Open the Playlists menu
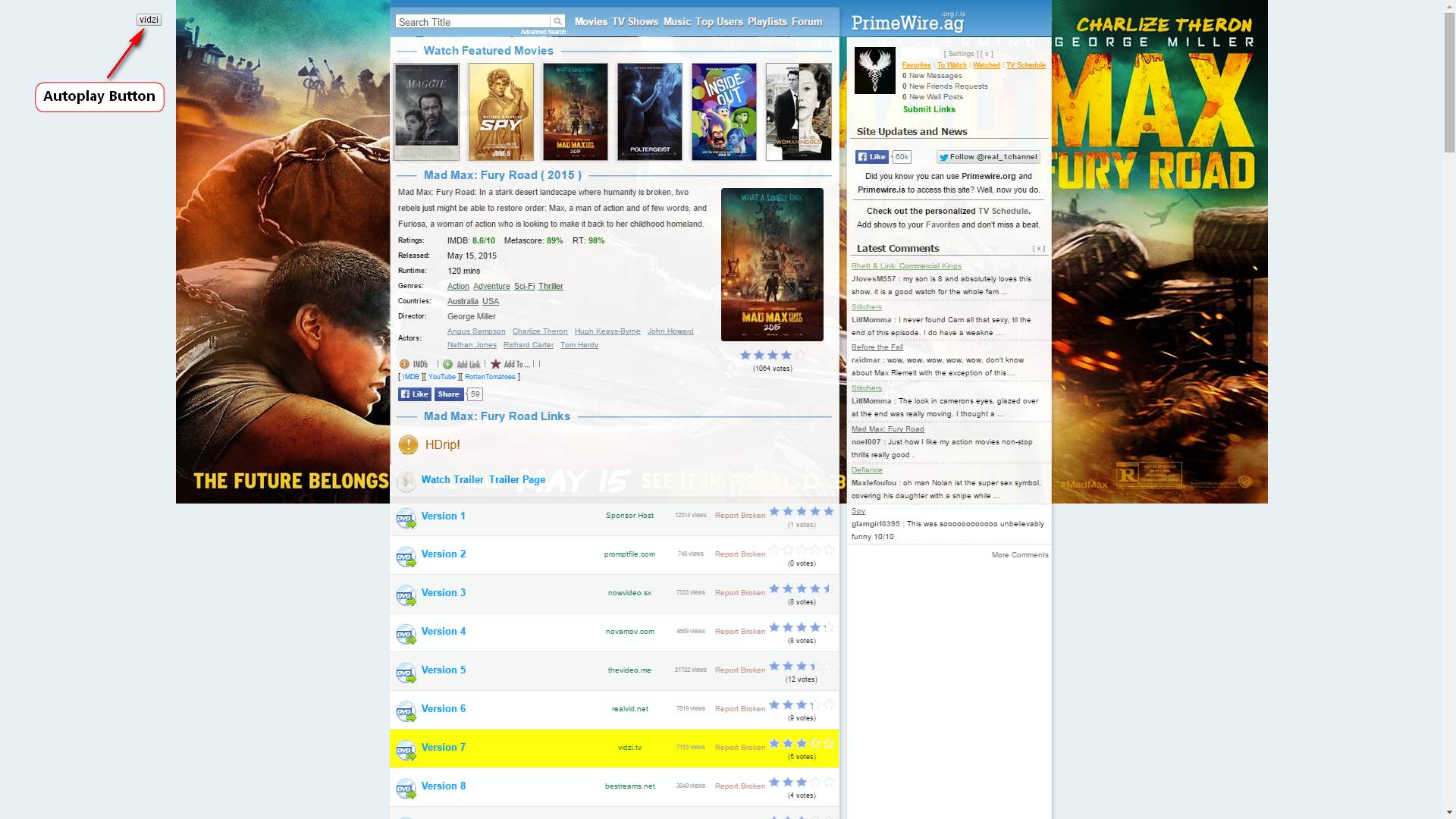1456x819 pixels. pos(767,21)
